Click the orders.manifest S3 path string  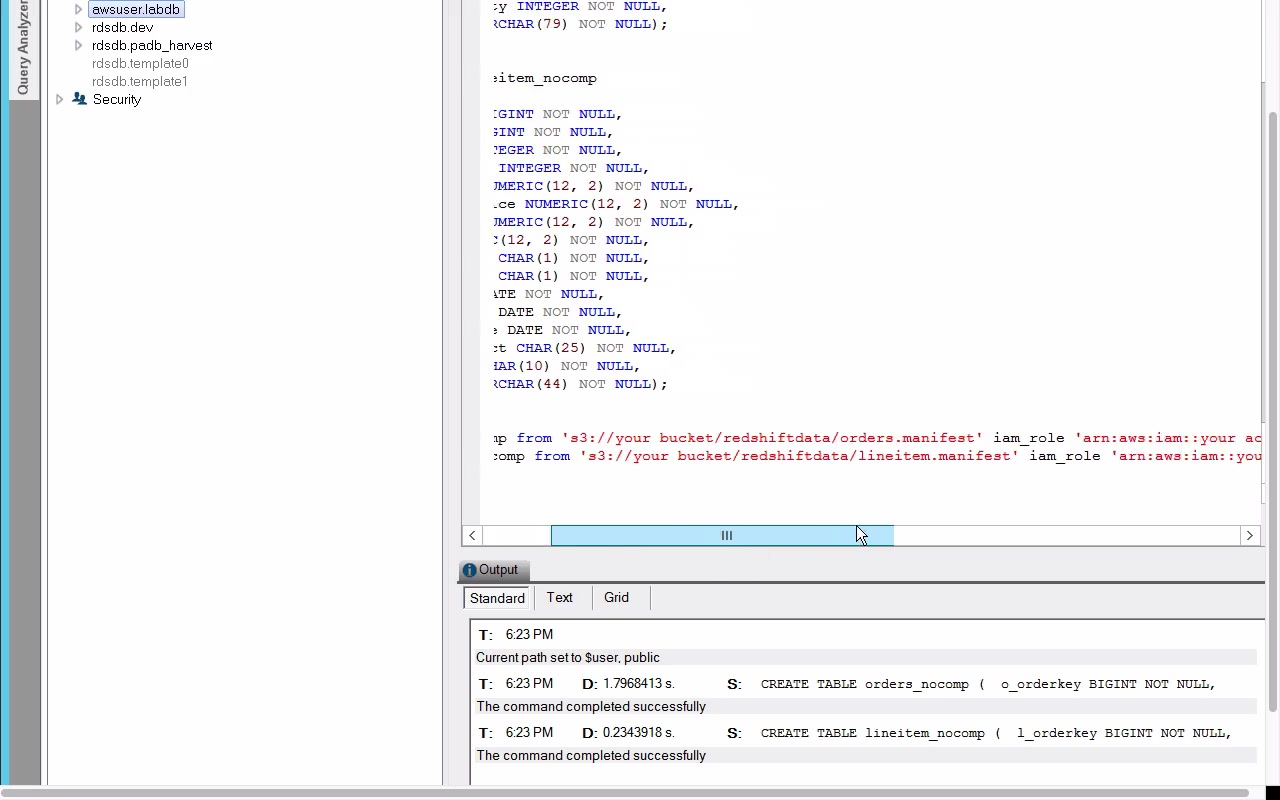click(772, 438)
